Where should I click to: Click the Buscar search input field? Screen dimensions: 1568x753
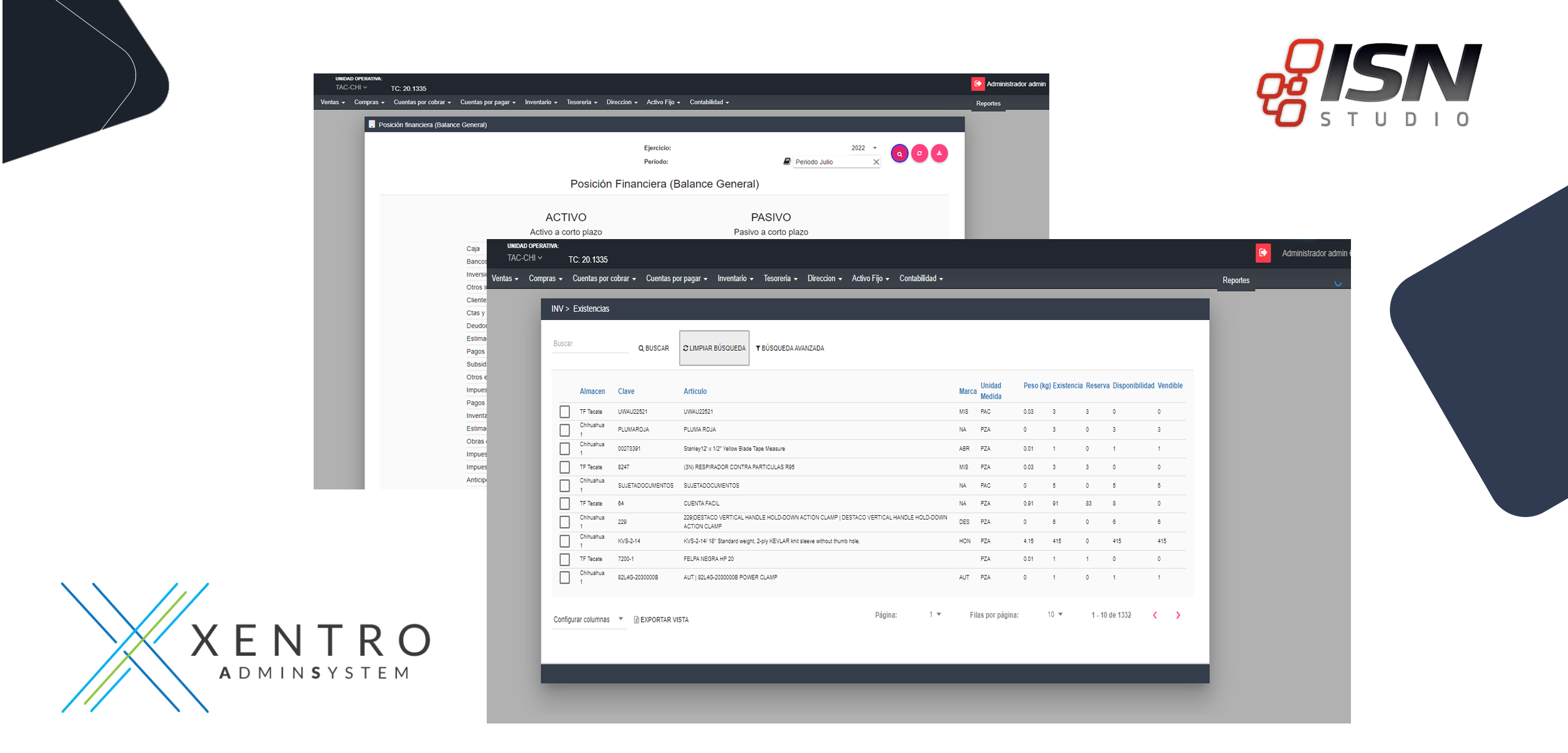click(590, 344)
